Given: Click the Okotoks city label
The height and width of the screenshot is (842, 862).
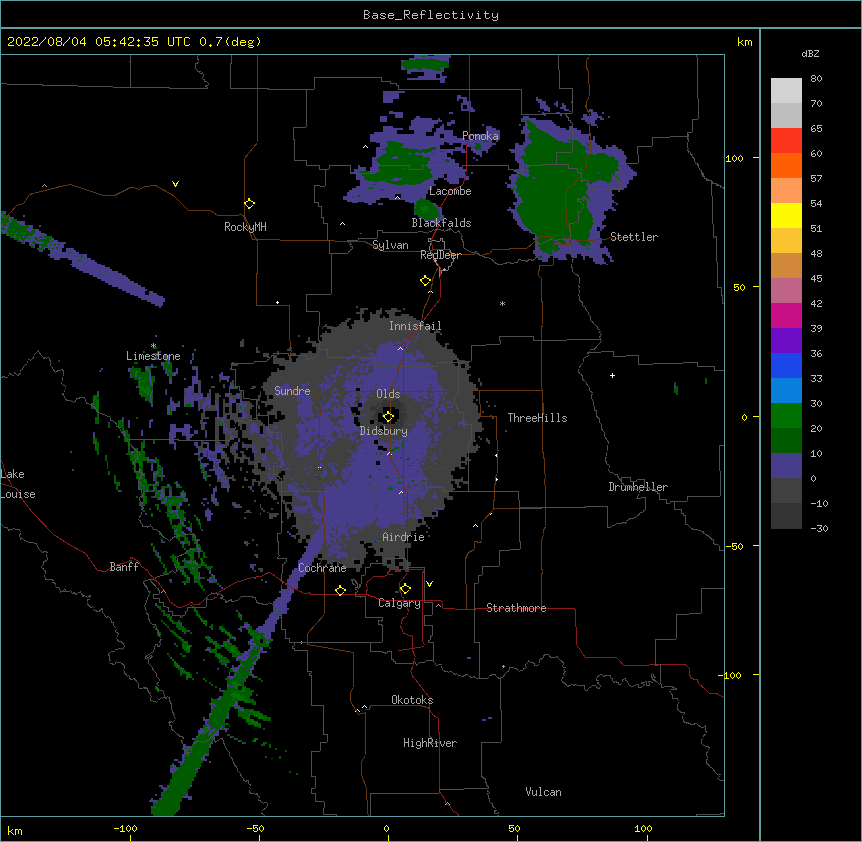Looking at the screenshot, I should [412, 700].
